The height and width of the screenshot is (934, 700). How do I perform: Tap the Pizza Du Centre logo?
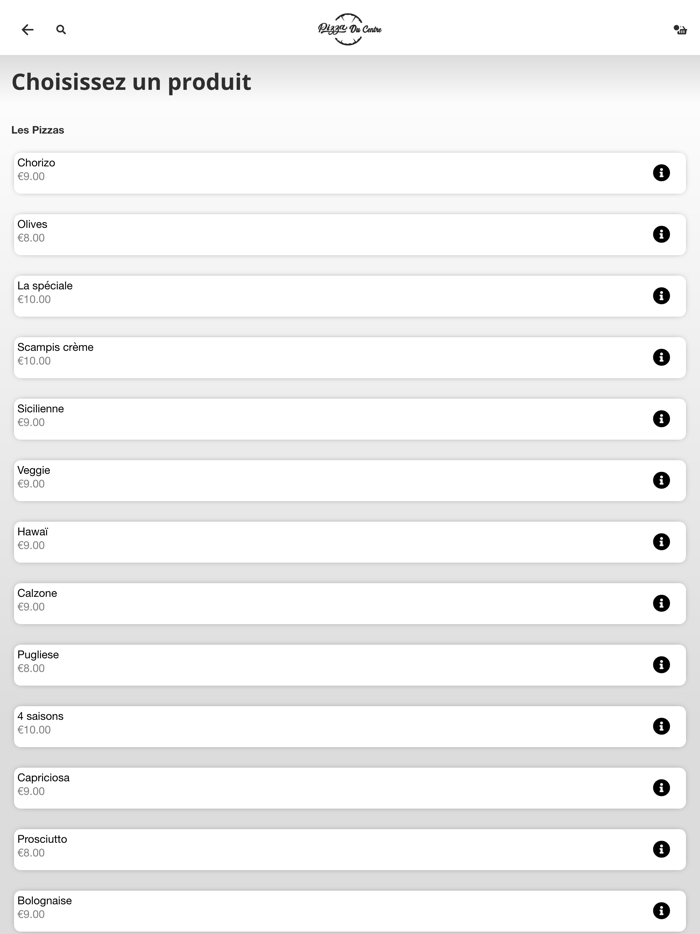tap(349, 29)
